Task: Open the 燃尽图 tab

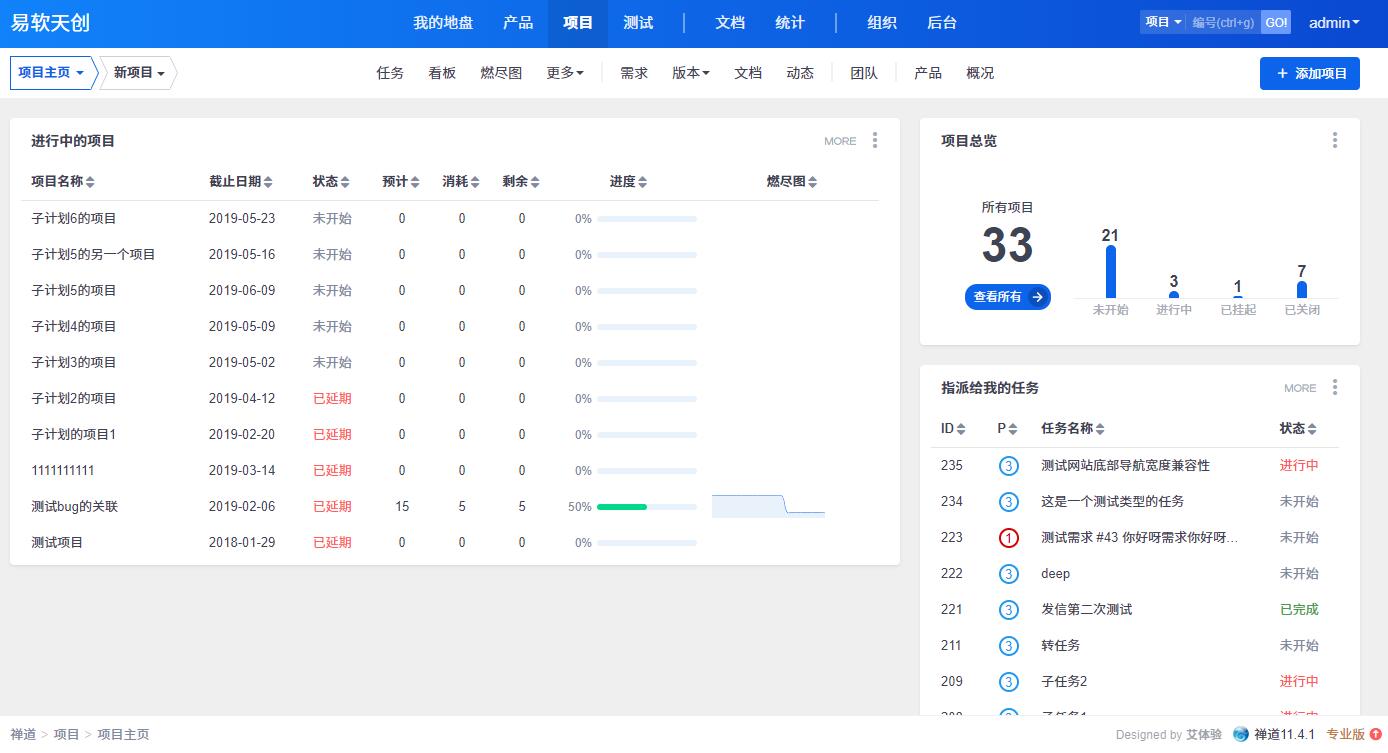Action: coord(501,73)
